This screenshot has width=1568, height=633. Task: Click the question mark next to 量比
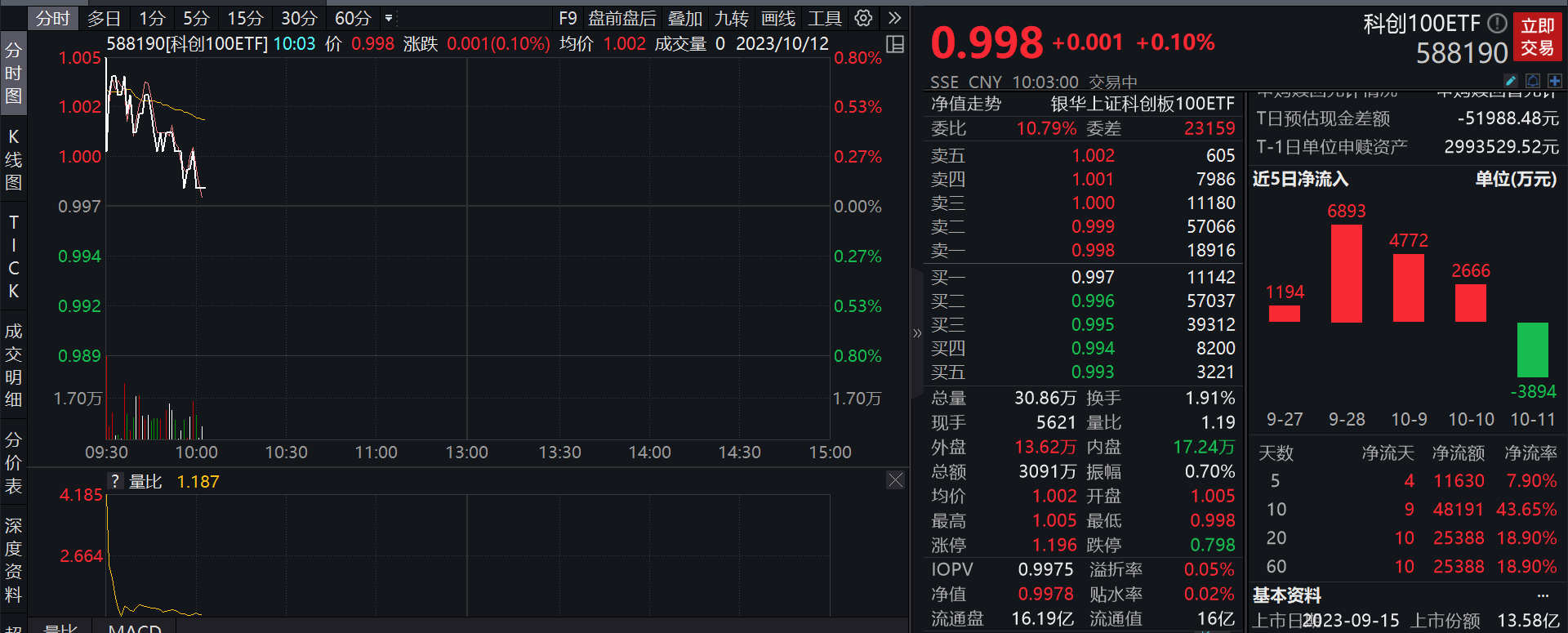tap(115, 482)
